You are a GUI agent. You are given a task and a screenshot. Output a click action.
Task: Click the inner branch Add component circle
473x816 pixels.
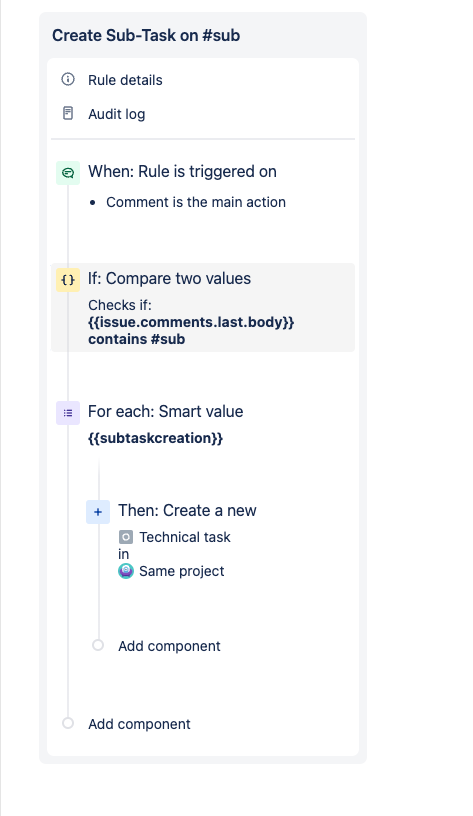98,645
